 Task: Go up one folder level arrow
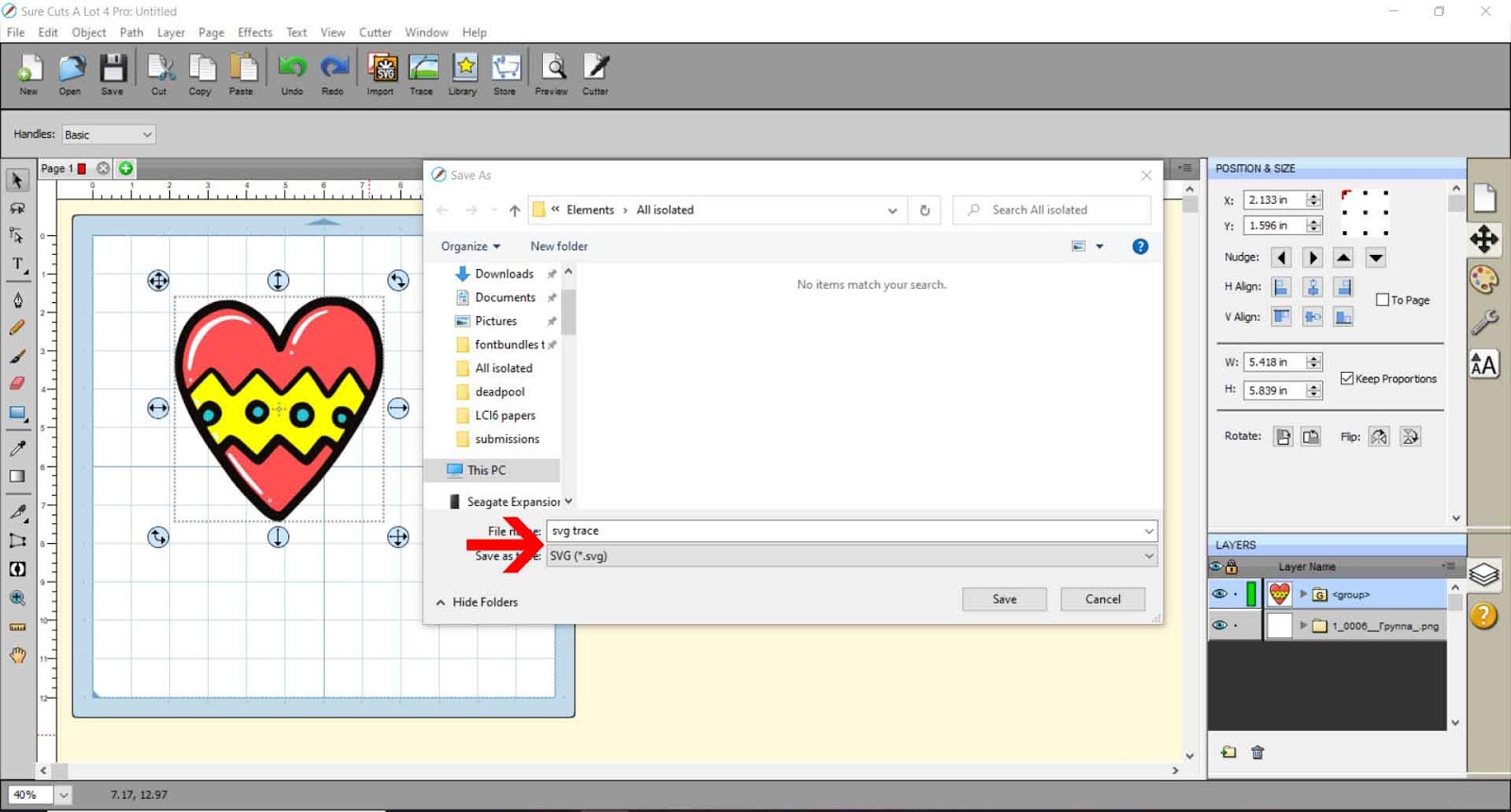coord(514,211)
